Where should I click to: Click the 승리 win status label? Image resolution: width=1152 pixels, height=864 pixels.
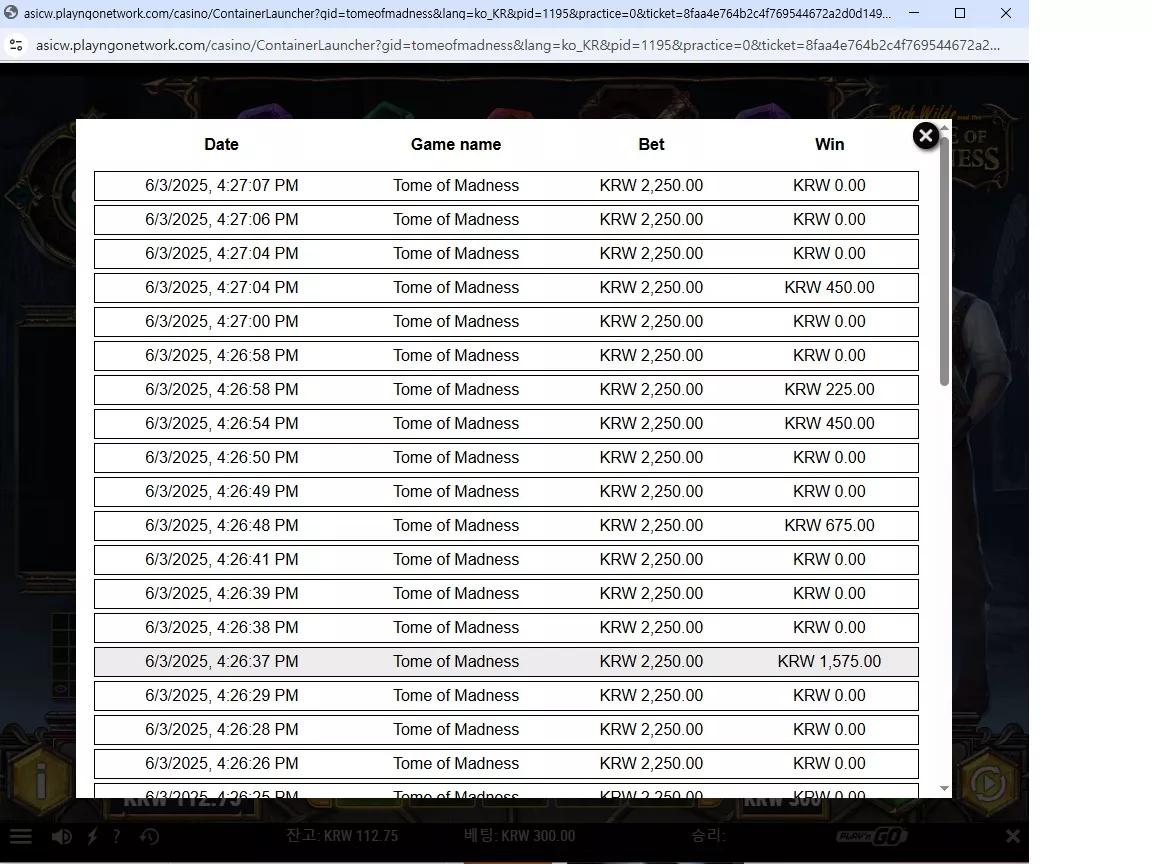pos(708,836)
